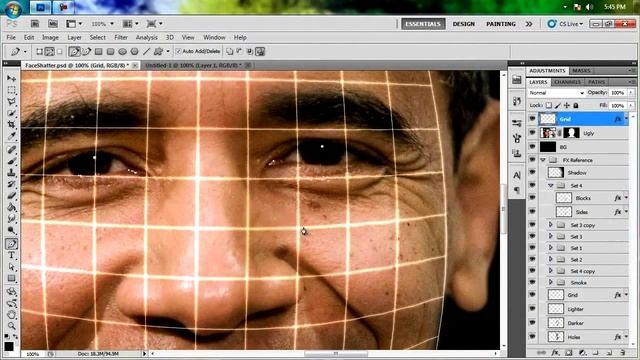
Task: Choose Freeform Pen in the options bar
Action: tap(86, 51)
